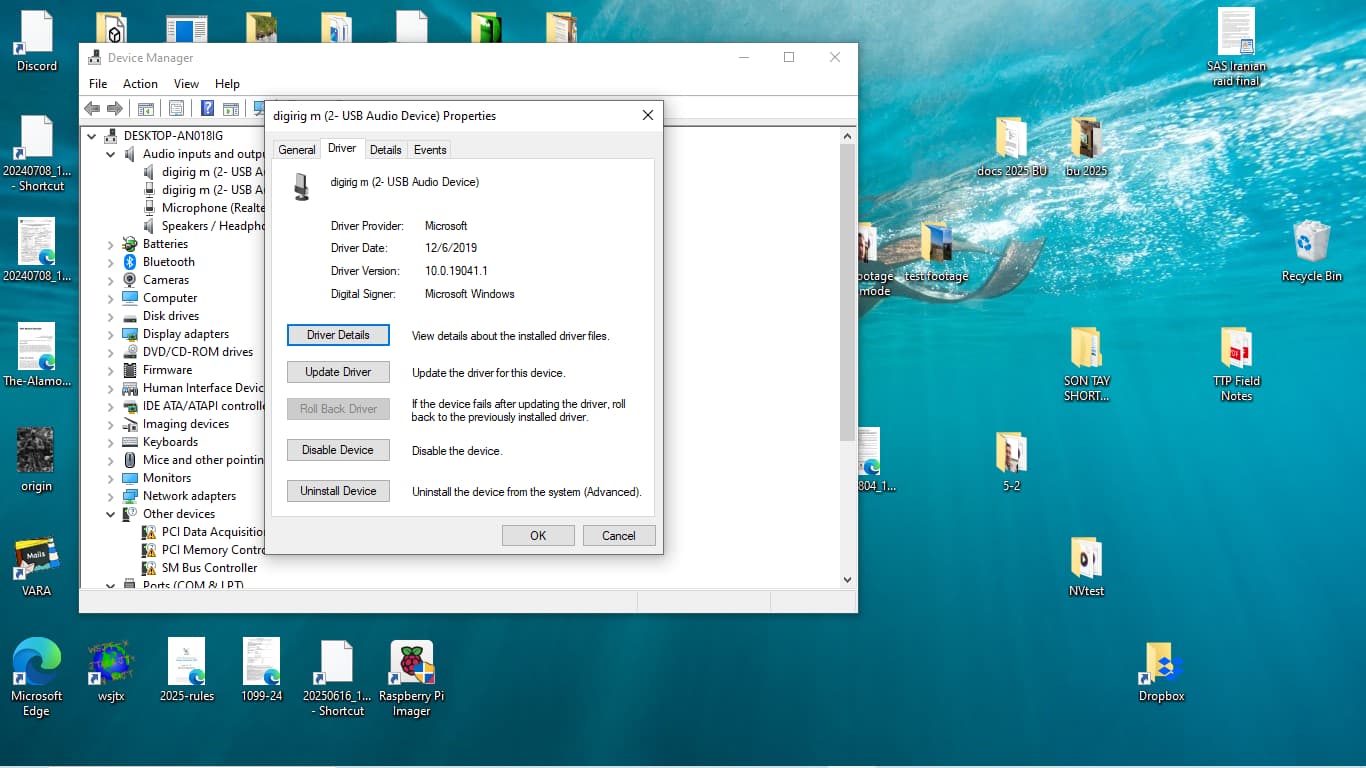Click the Back arrow in Device Manager toolbar
The height and width of the screenshot is (768, 1366).
(92, 109)
